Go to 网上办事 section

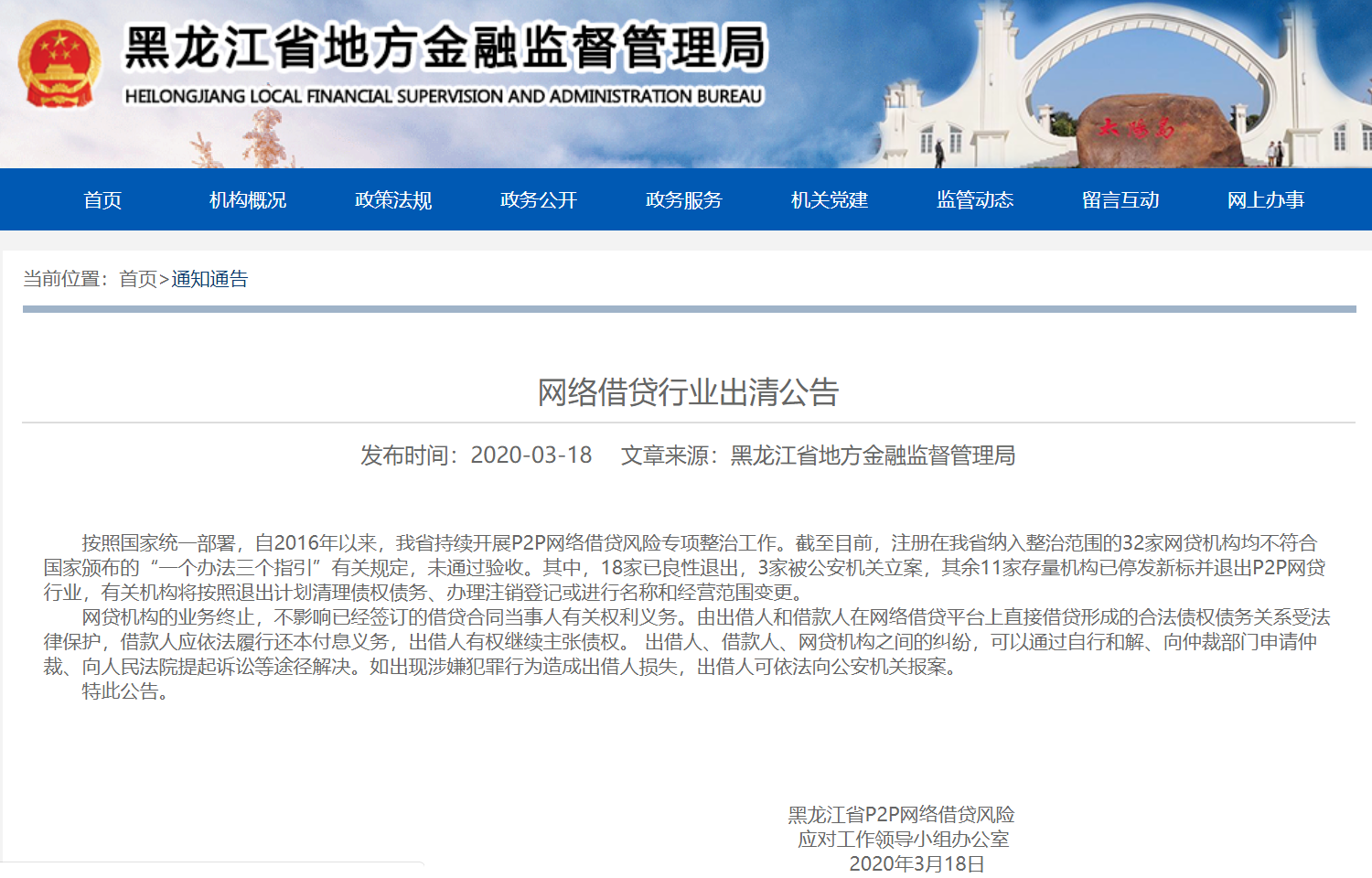pyautogui.click(x=1266, y=200)
